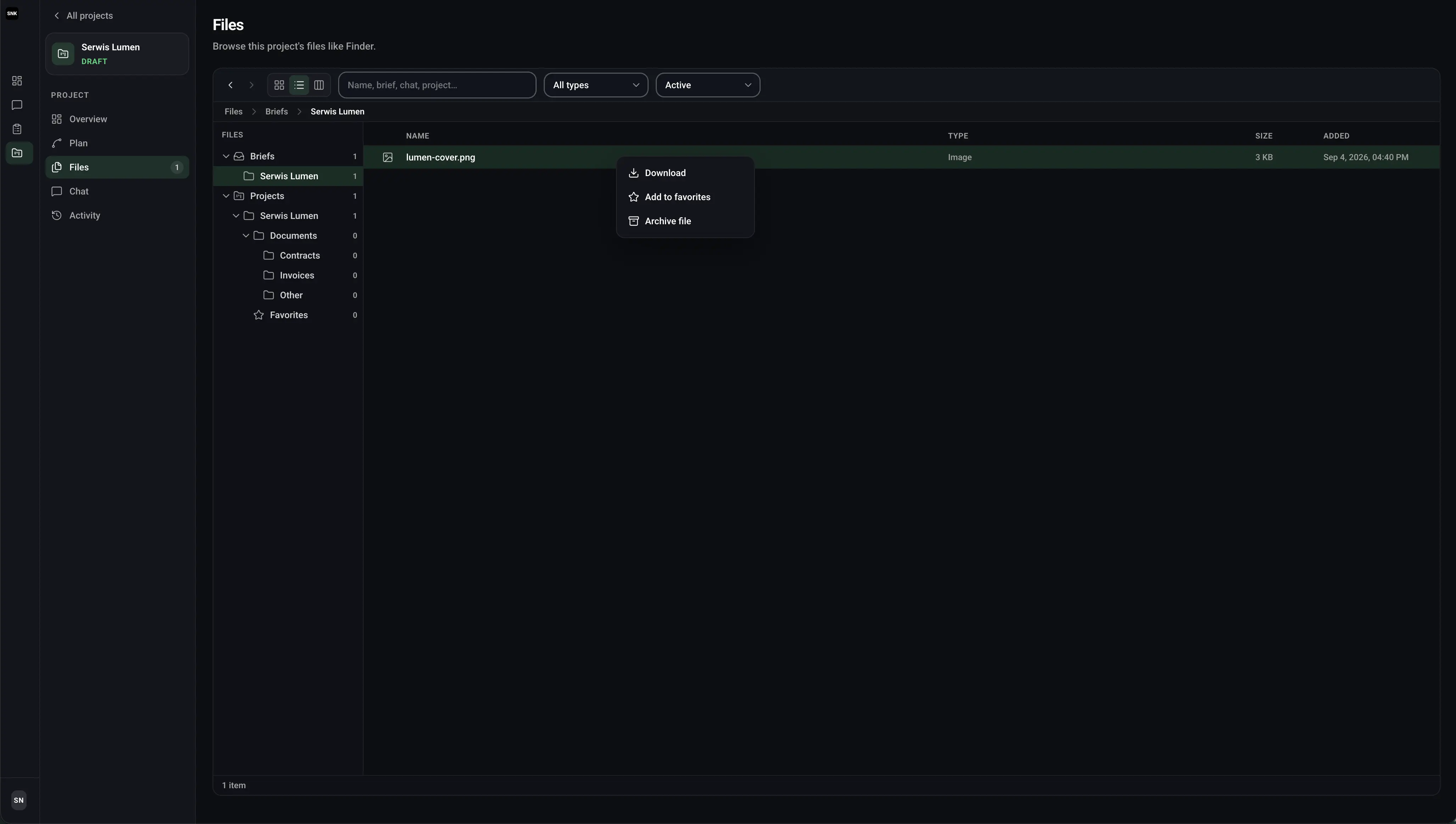Click the Briefs breadcrumb
This screenshot has width=1456, height=824.
pyautogui.click(x=276, y=112)
